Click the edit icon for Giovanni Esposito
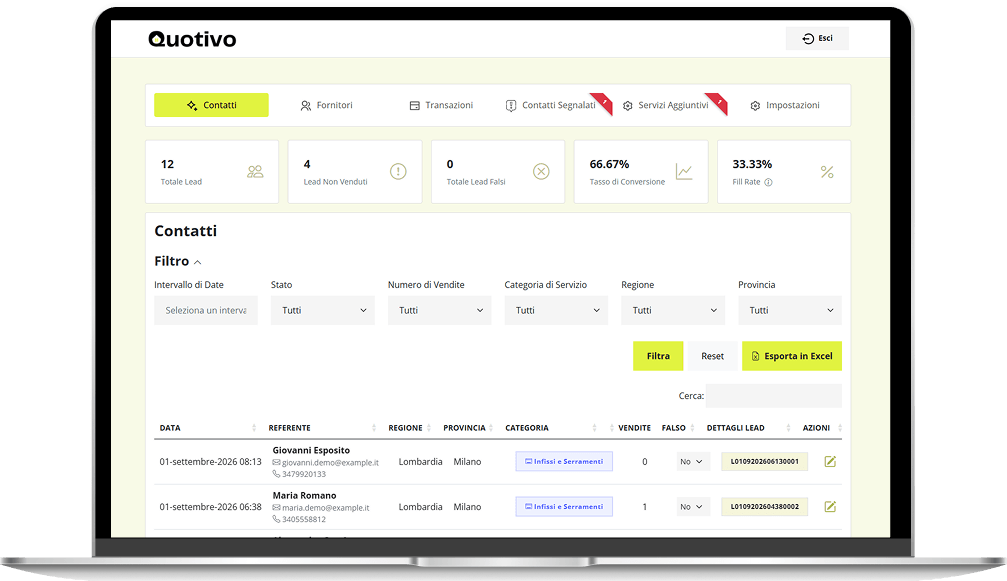Viewport: 1007px width, 581px height. 830,462
